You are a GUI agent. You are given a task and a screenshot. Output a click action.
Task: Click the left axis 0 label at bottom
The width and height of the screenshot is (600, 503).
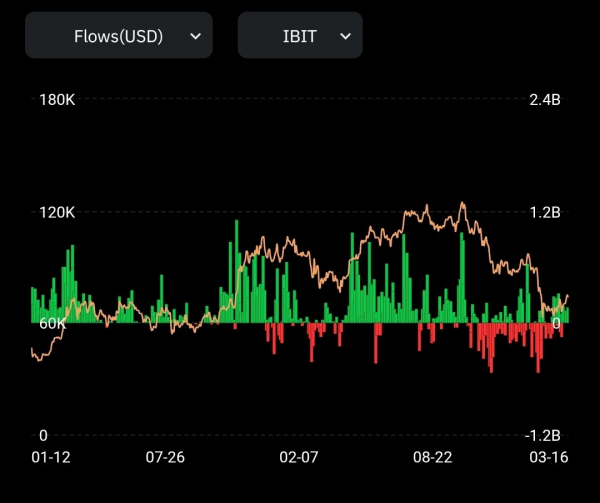coord(43,436)
